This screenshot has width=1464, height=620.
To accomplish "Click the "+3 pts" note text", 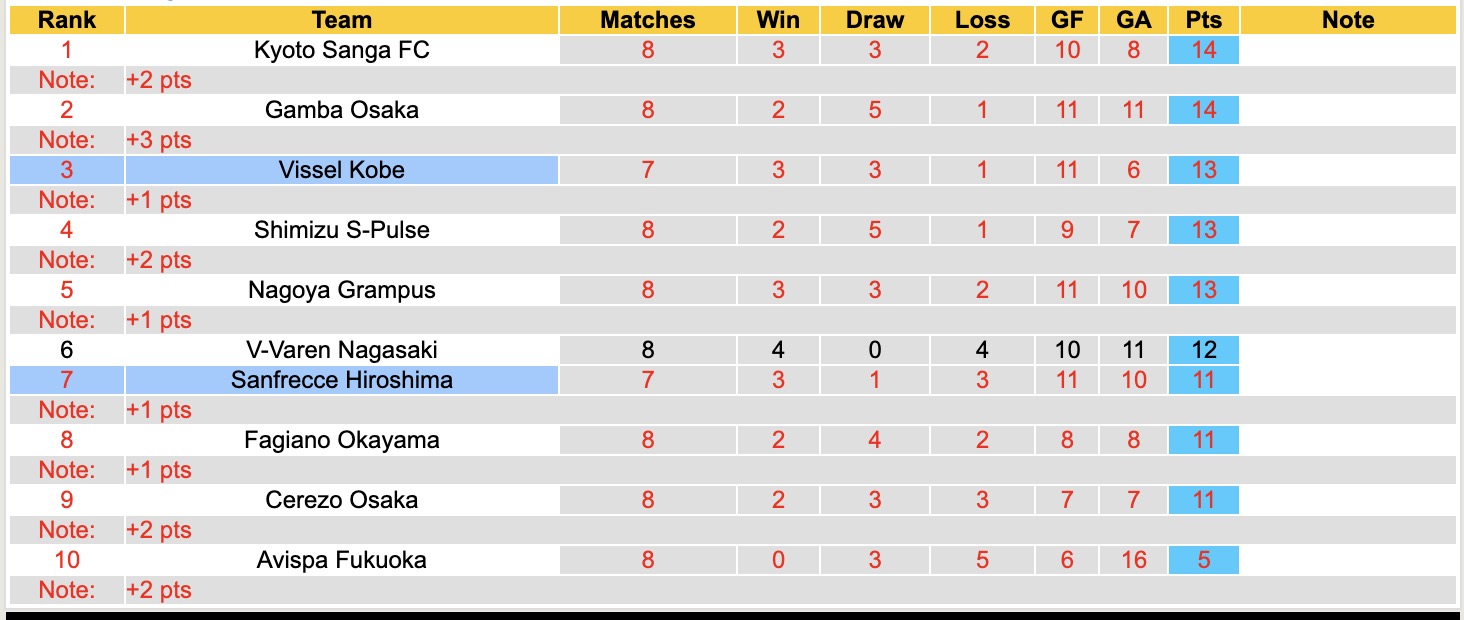I will click(x=158, y=140).
